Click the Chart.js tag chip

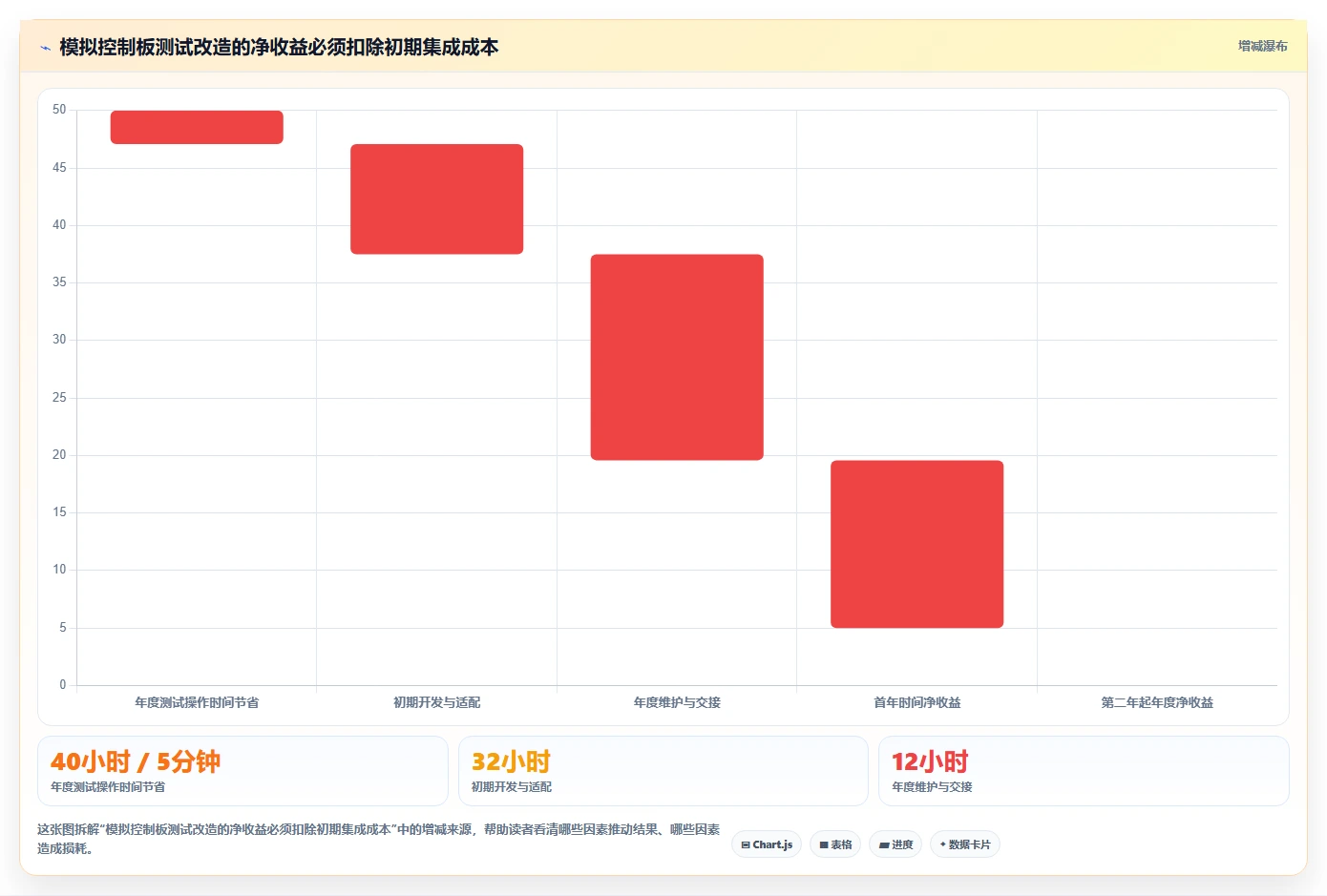(x=767, y=844)
